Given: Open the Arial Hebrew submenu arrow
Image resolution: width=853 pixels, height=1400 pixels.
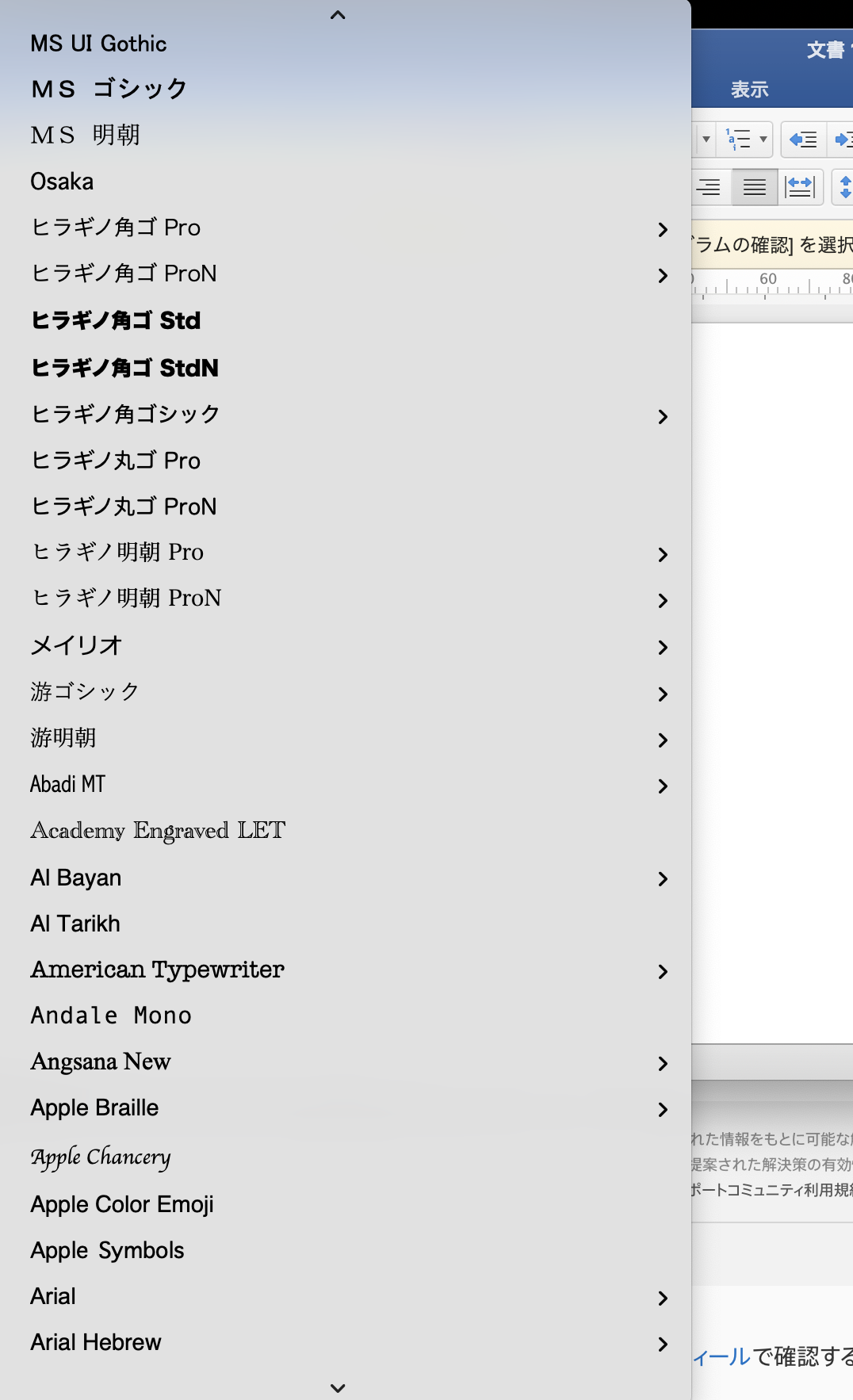Looking at the screenshot, I should coord(663,1344).
